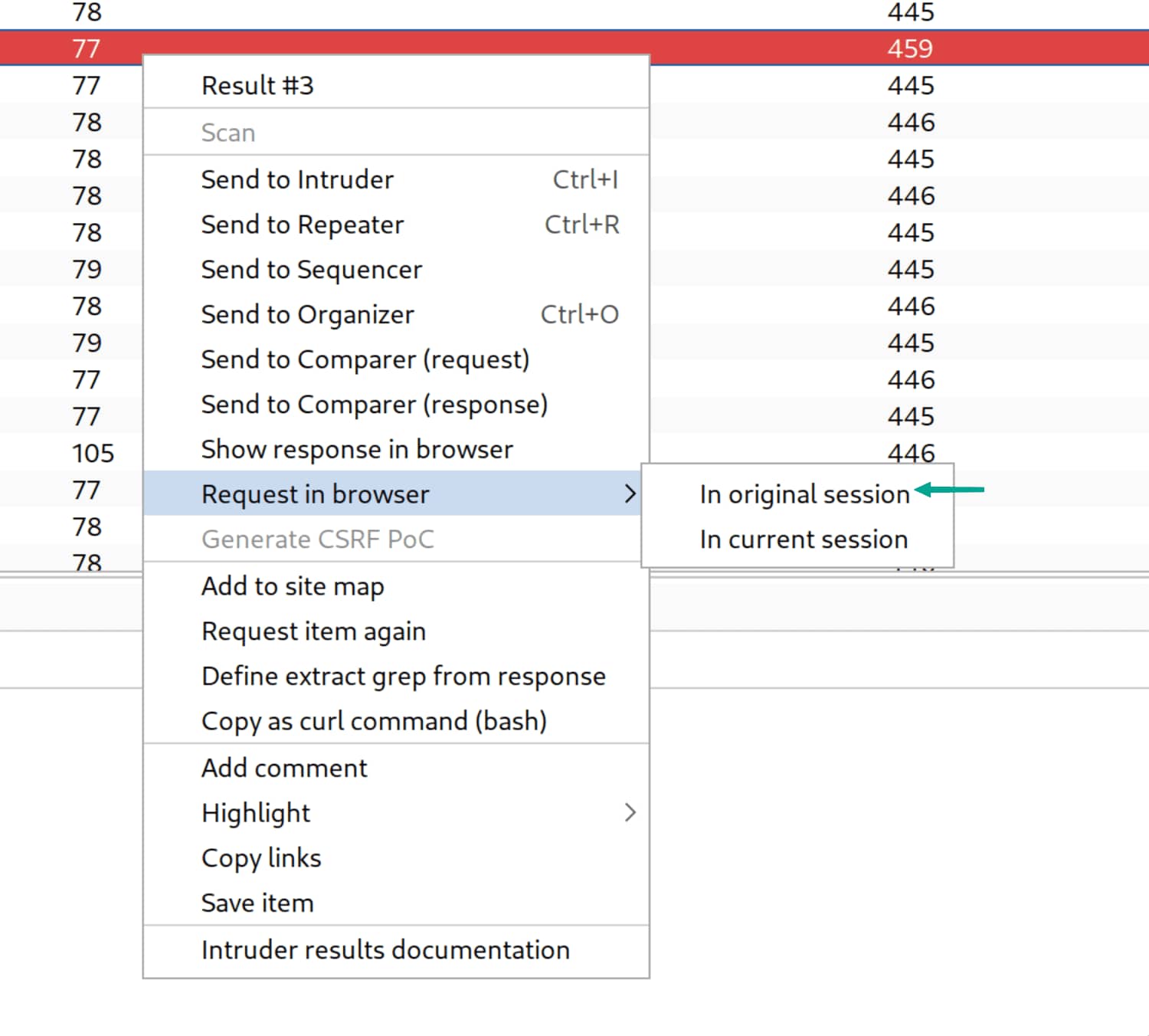Select Request item again
The height and width of the screenshot is (1036, 1149).
313,631
